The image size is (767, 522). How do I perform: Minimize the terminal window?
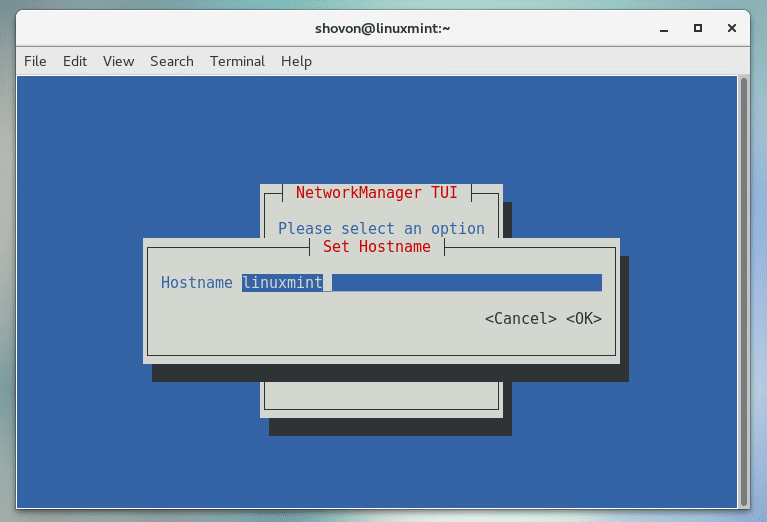pyautogui.click(x=664, y=29)
